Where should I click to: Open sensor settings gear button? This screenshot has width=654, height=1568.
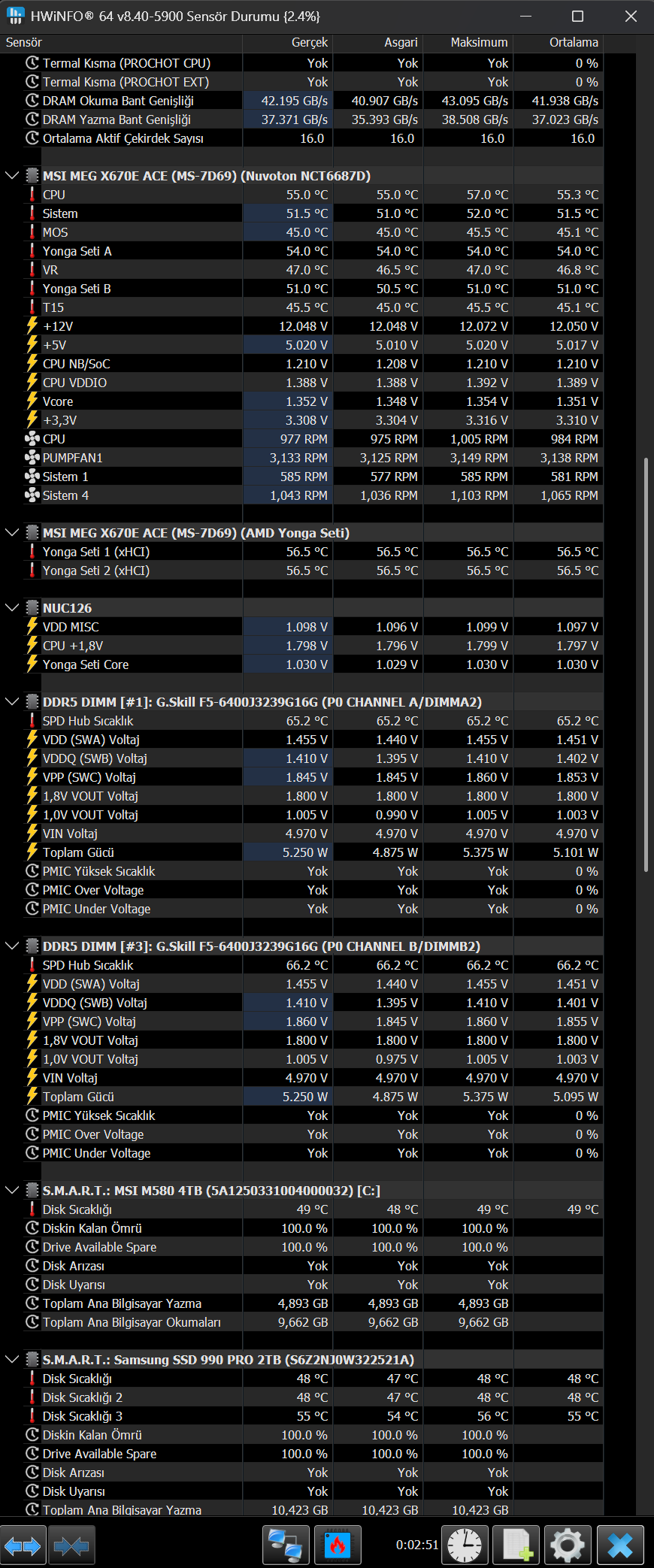568,1546
